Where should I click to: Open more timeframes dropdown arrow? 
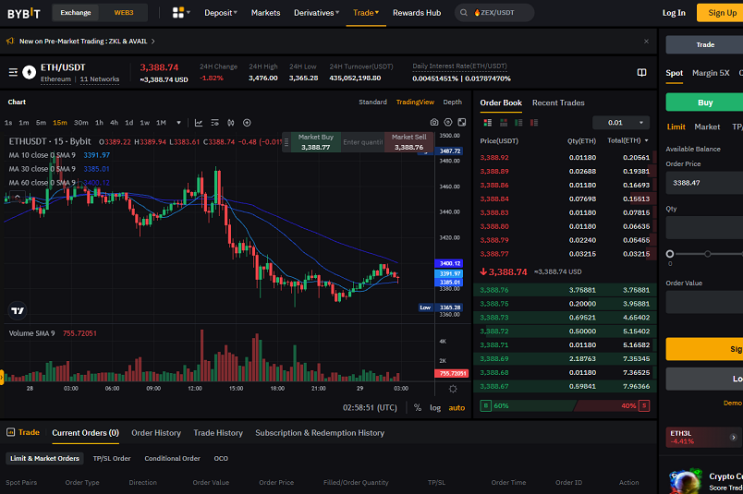point(179,123)
